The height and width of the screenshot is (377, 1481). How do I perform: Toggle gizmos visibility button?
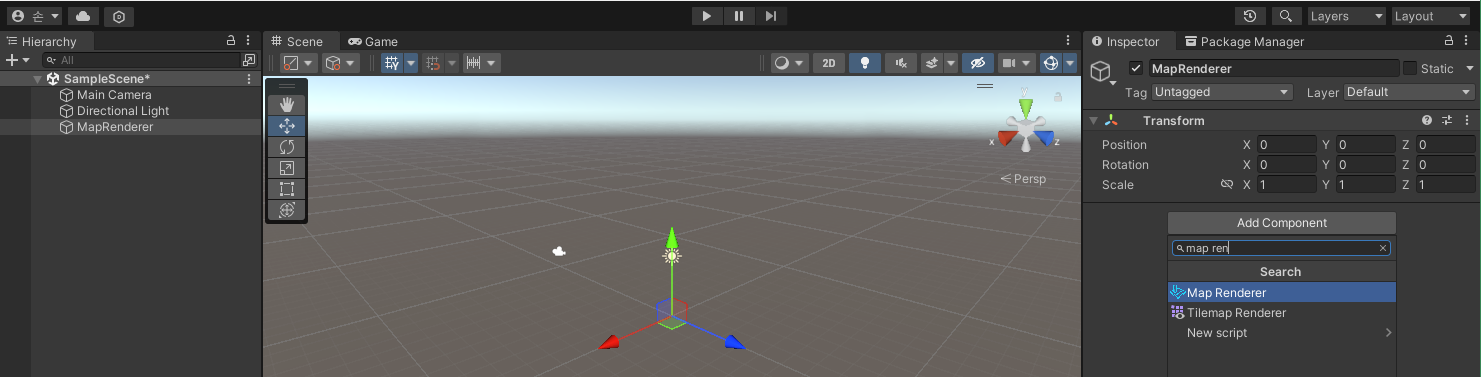click(x=1051, y=63)
